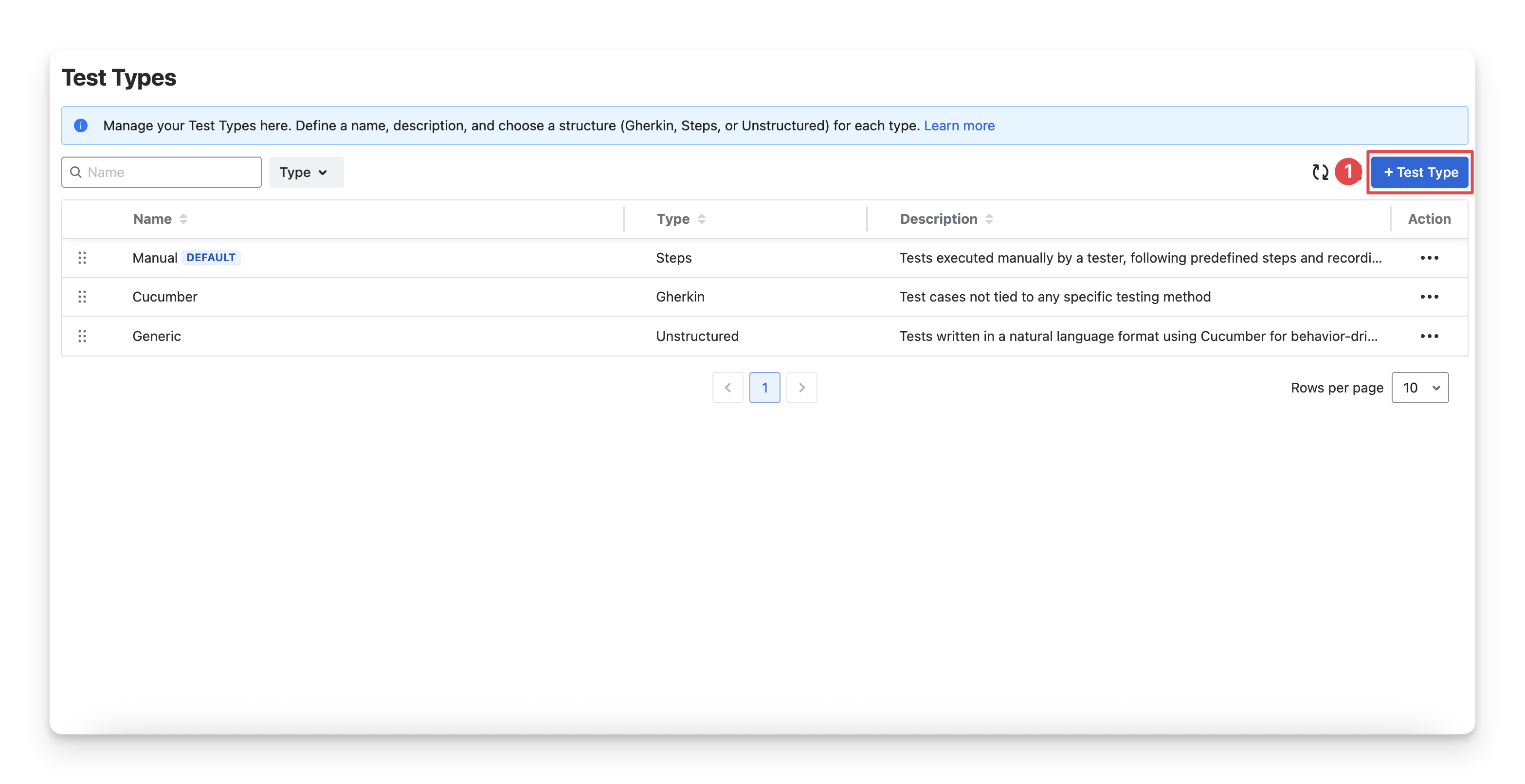This screenshot has width=1525, height=784.
Task: Go to previous page arrow
Action: [x=727, y=388]
